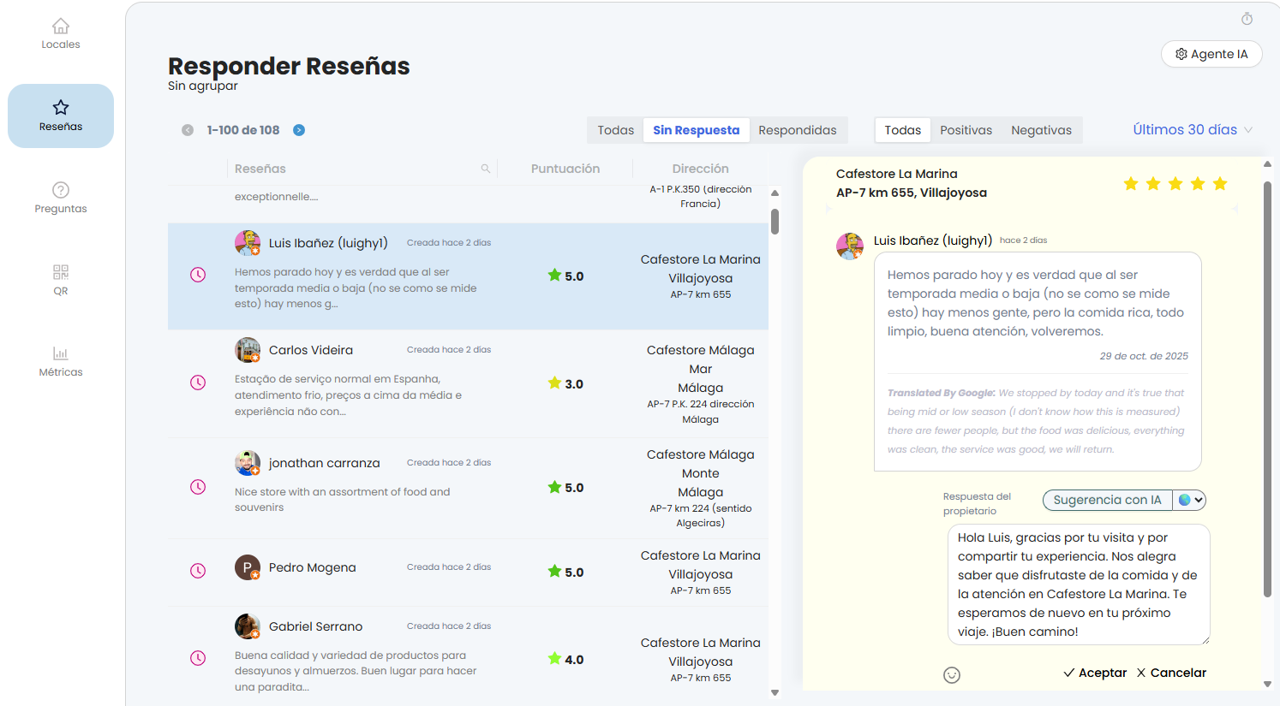
Task: Show only Negativas reviews
Action: coord(1041,130)
